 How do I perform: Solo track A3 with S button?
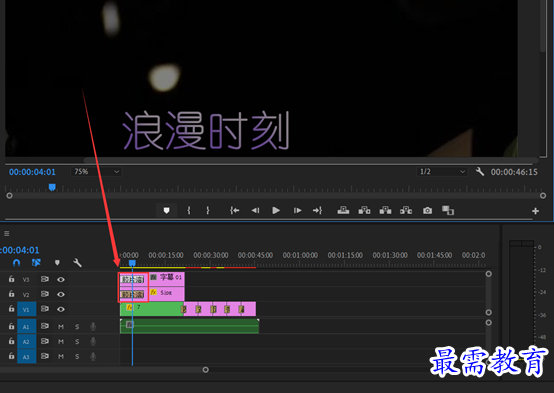77,357
